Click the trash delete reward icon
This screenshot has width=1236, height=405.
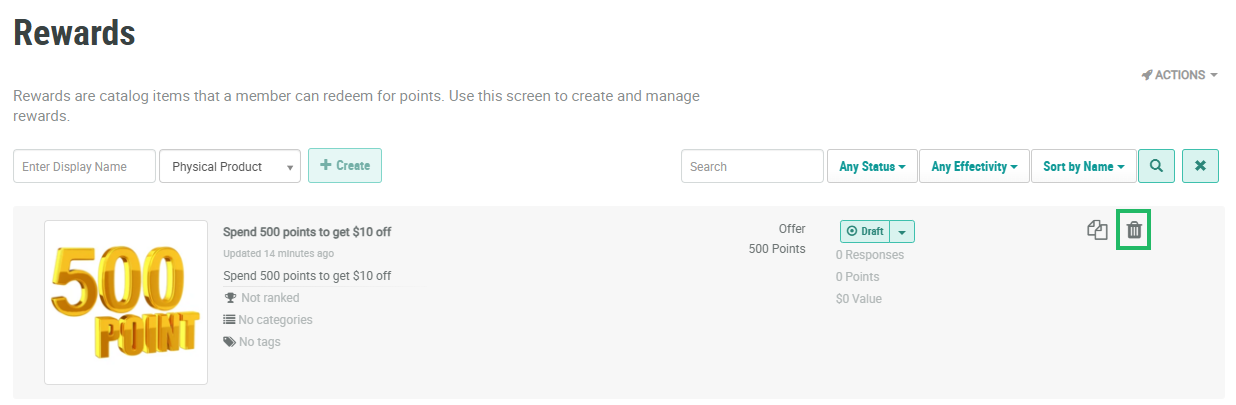(1134, 230)
